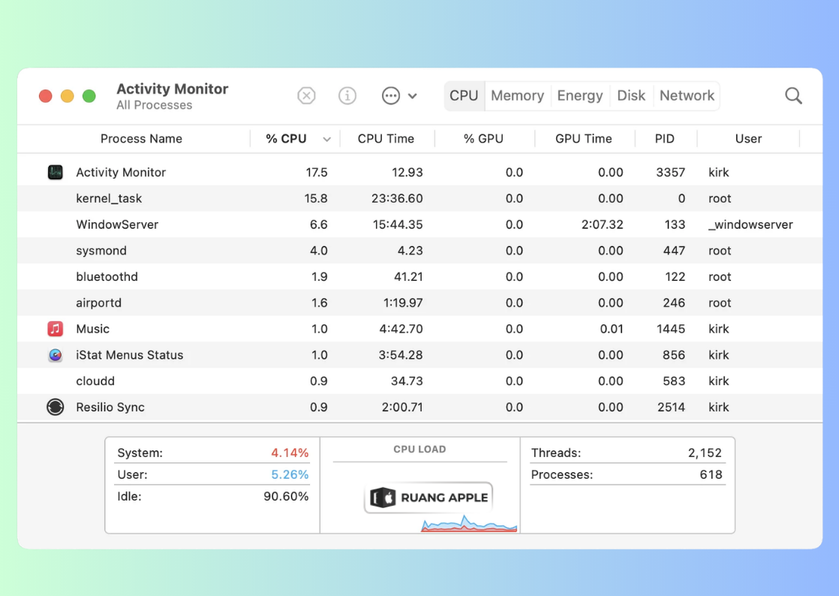The width and height of the screenshot is (839, 596).
Task: Sort processes by Process Name header
Action: coord(141,139)
